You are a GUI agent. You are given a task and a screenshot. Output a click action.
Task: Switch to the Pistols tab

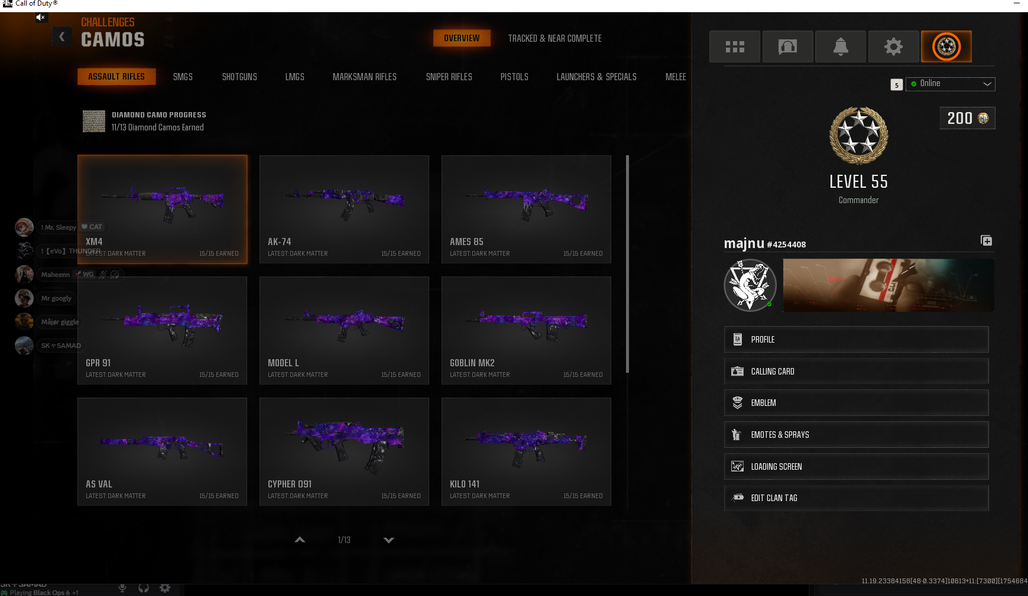(514, 77)
